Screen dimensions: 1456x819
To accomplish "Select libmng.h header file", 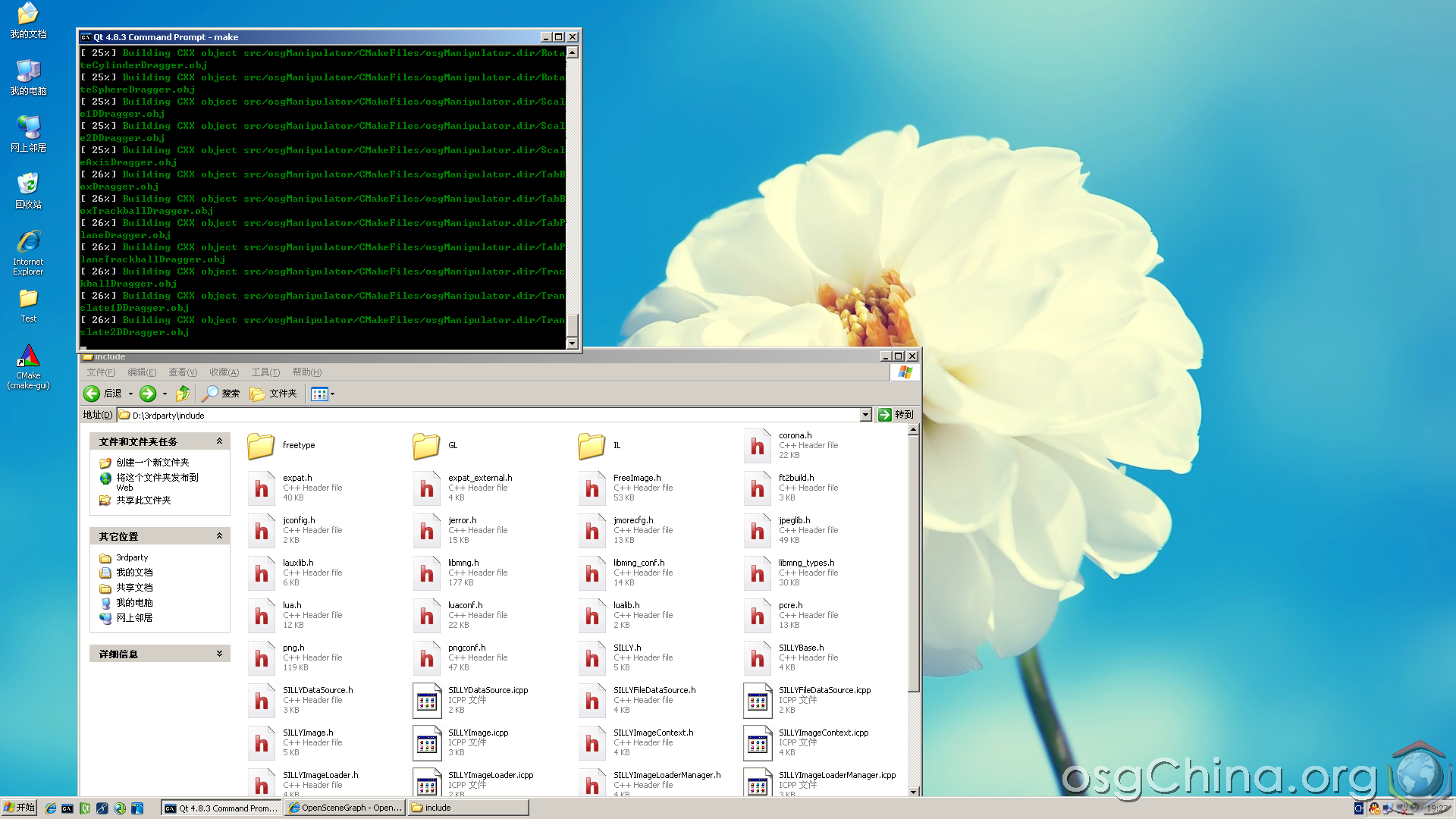I will tap(460, 573).
